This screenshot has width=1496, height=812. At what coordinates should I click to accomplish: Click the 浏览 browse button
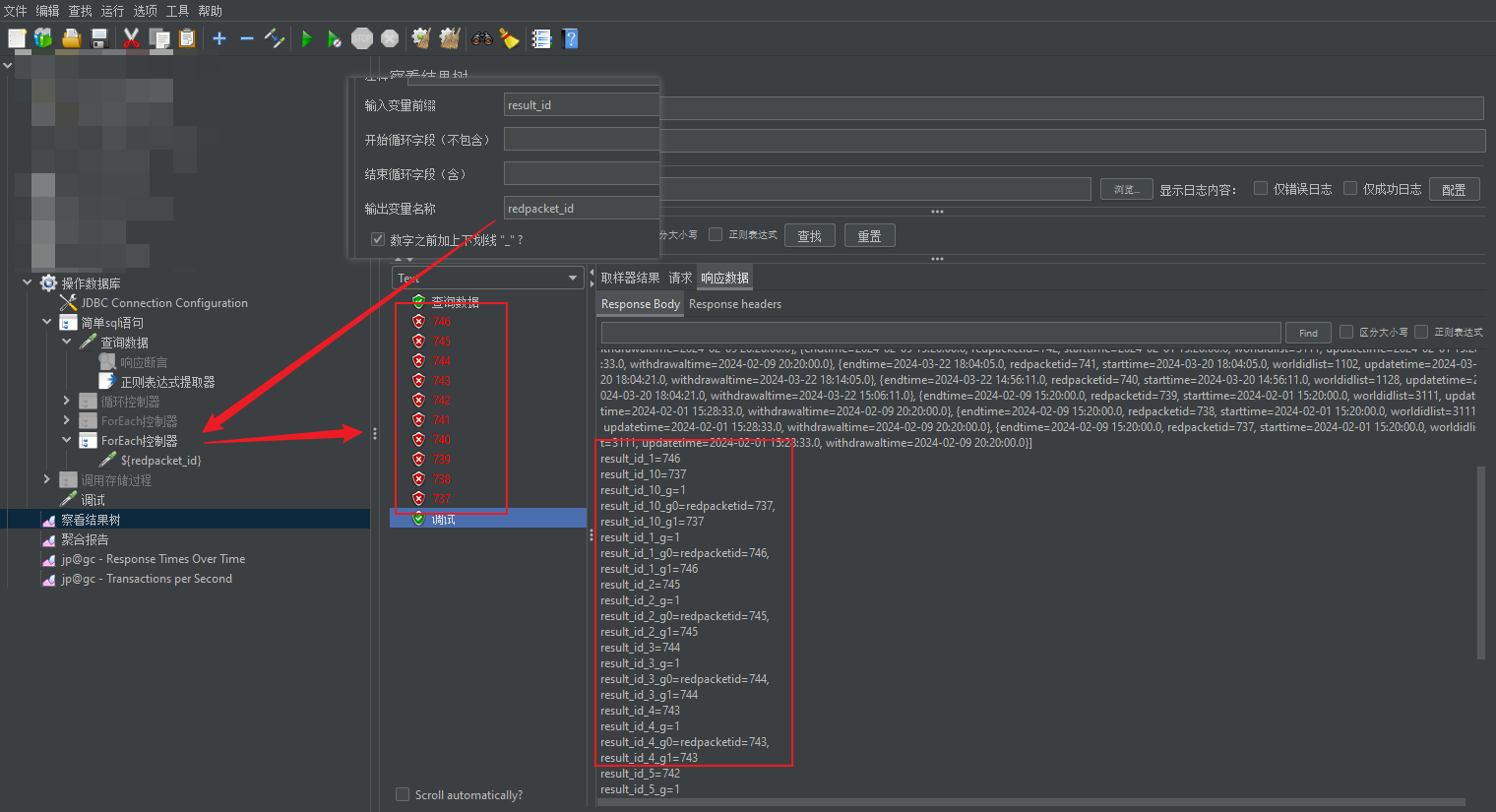pos(1127,189)
